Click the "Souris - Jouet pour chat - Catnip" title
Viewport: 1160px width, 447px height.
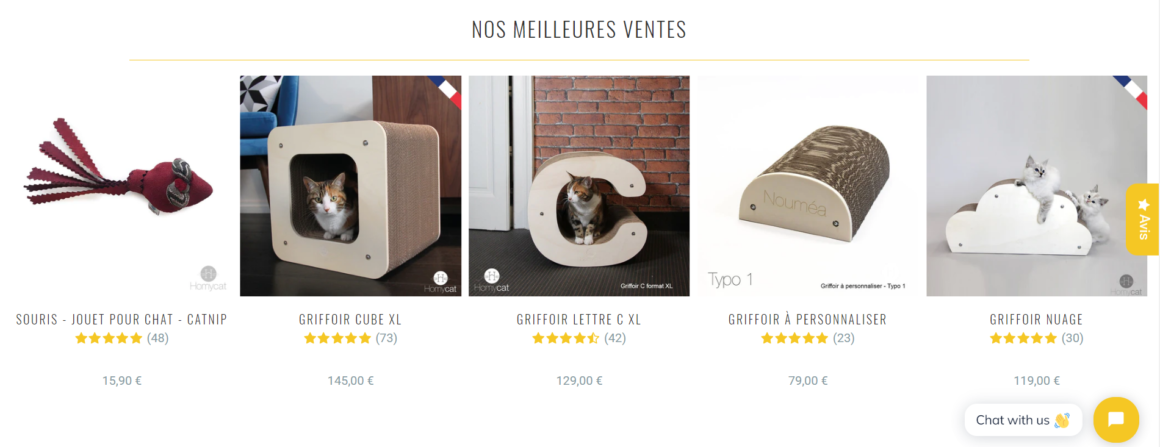click(x=121, y=319)
